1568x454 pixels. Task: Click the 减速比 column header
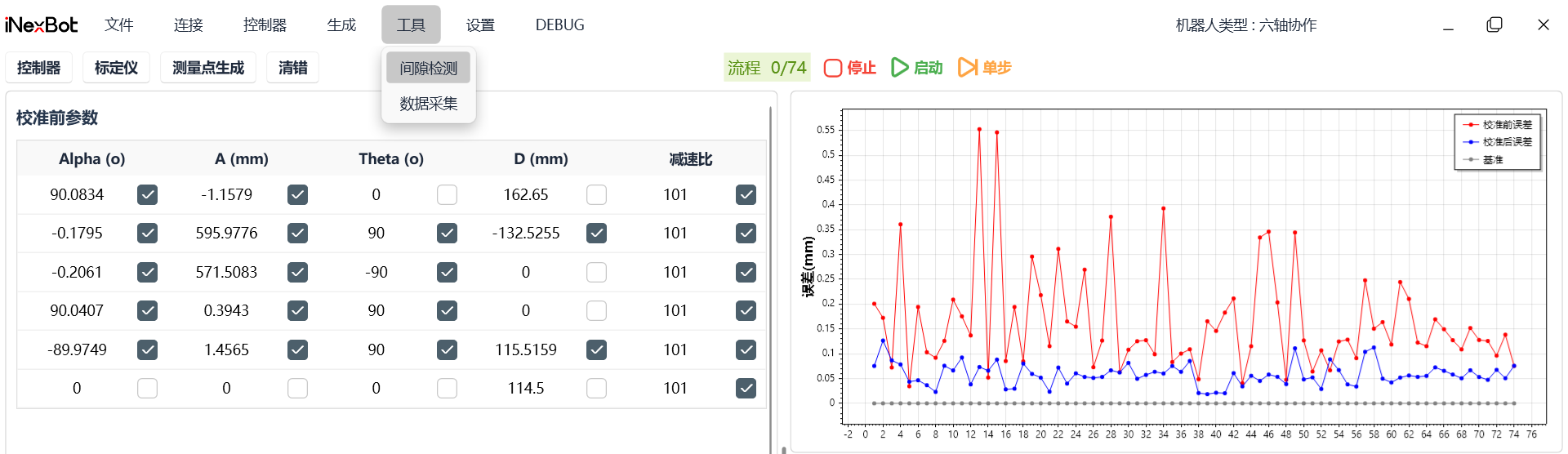pyautogui.click(x=691, y=158)
